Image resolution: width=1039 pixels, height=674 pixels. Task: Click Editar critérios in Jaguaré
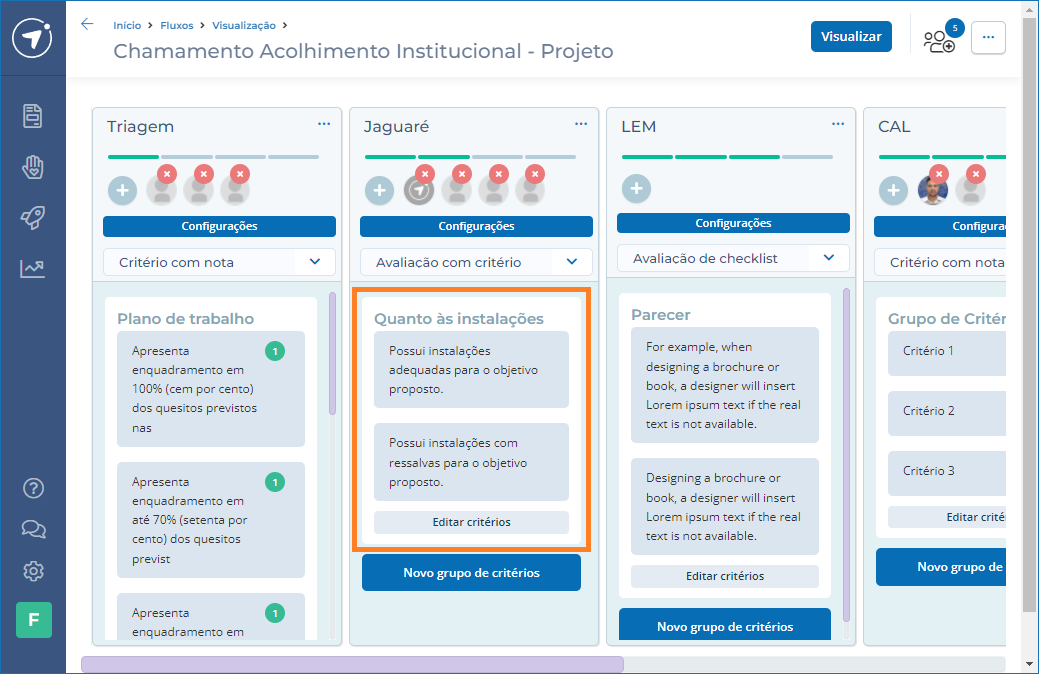coord(471,522)
